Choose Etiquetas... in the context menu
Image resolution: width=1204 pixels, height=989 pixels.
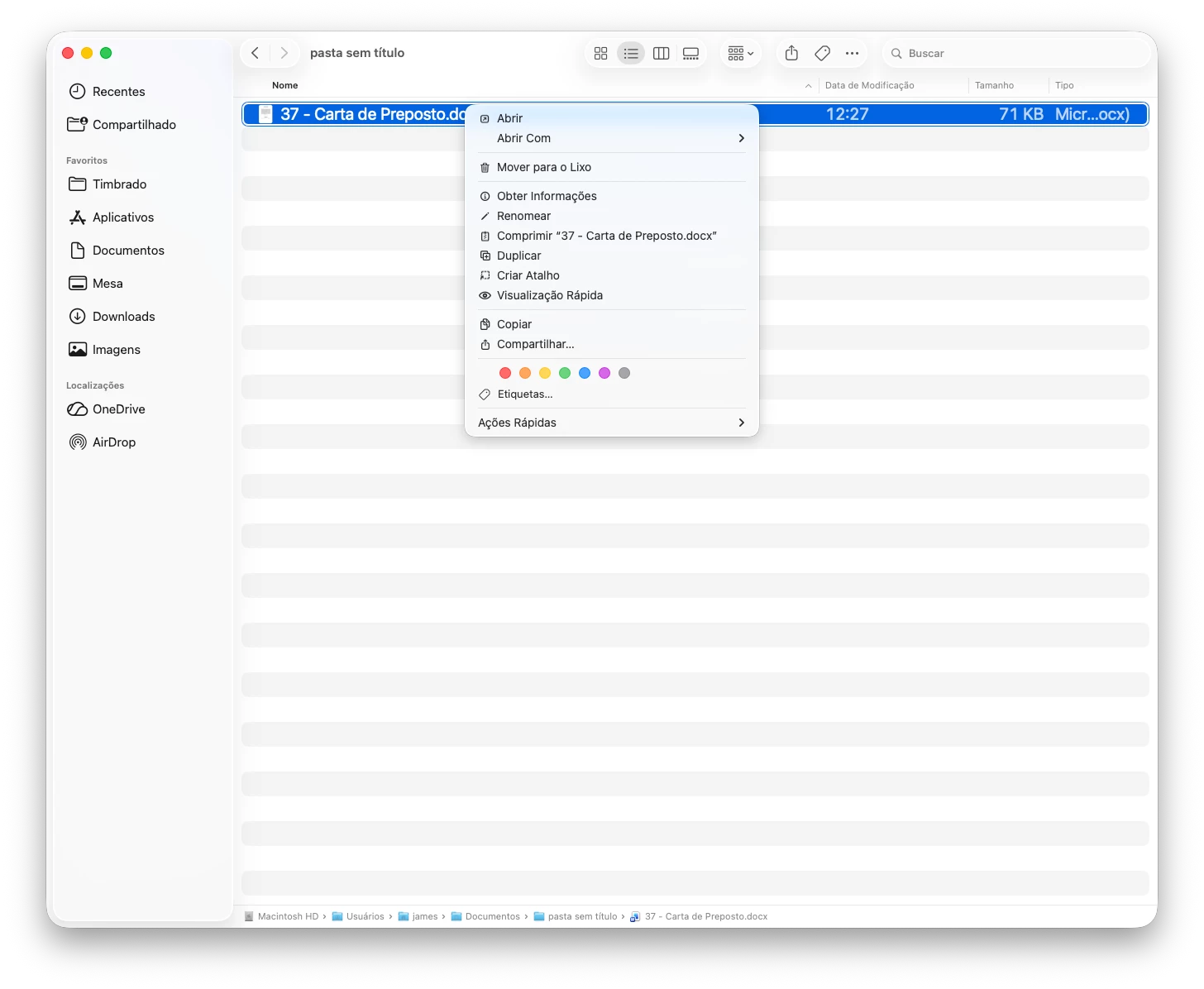click(x=612, y=394)
